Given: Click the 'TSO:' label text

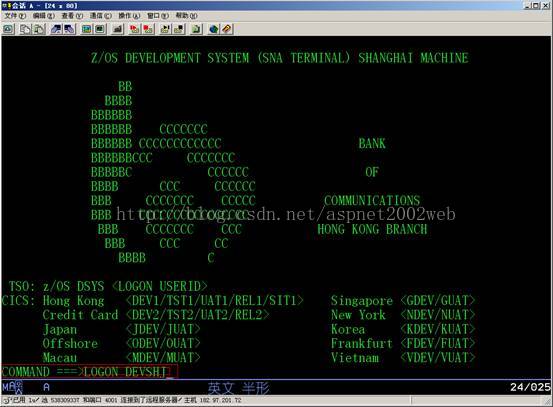Looking at the screenshot, I should (x=22, y=286).
